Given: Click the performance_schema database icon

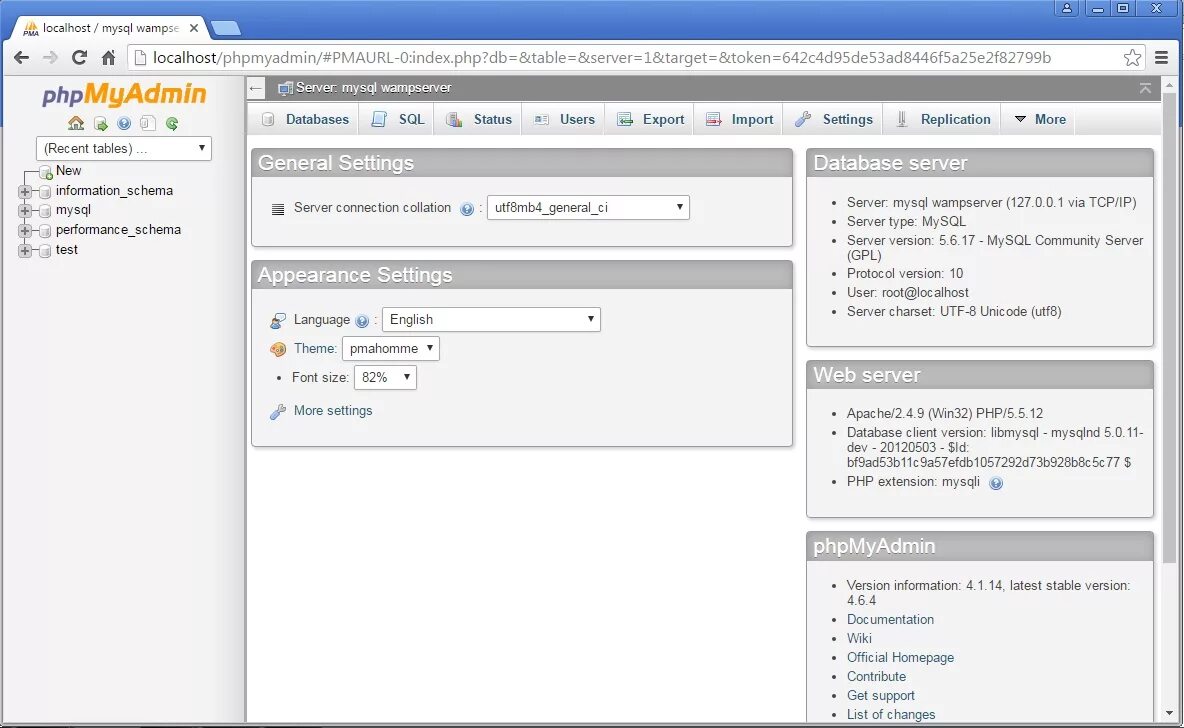Looking at the screenshot, I should coord(45,231).
